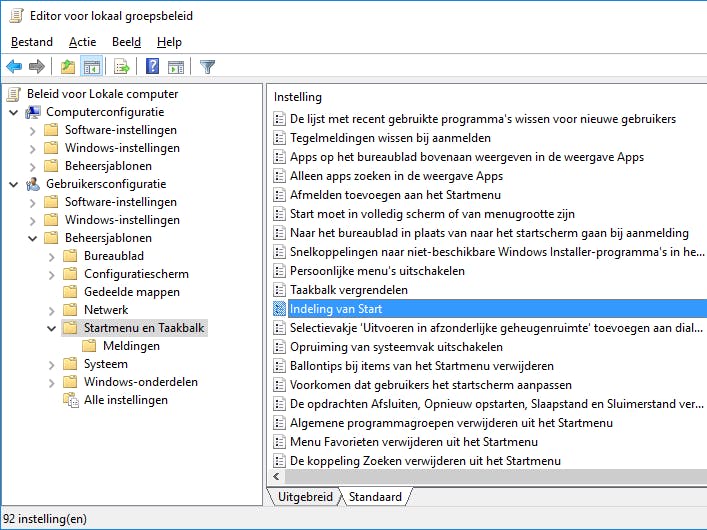
Task: Select 'Ballontips bij items van het Startmenu verwijderen'
Action: pyautogui.click(x=422, y=366)
